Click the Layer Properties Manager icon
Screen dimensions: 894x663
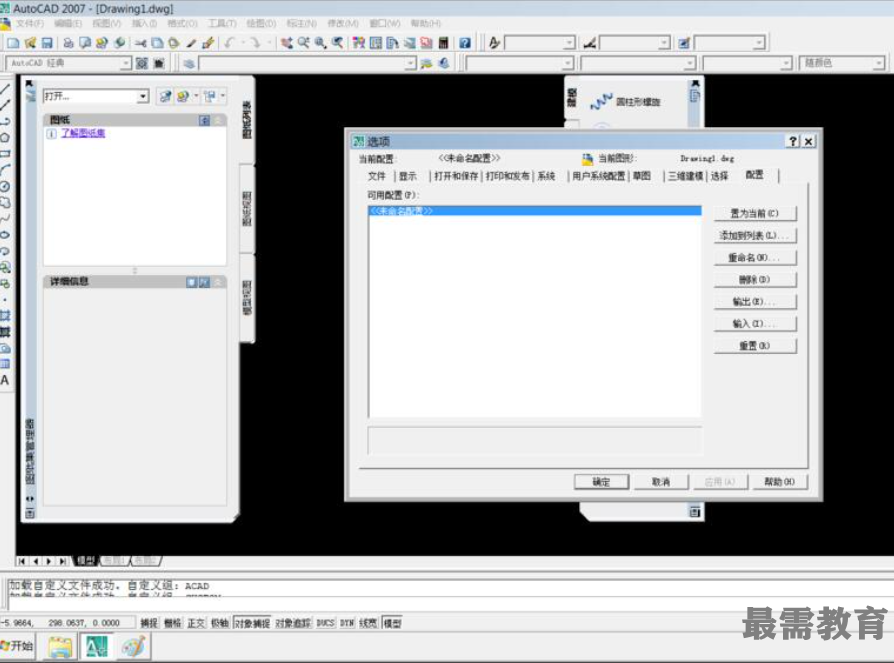[189, 63]
